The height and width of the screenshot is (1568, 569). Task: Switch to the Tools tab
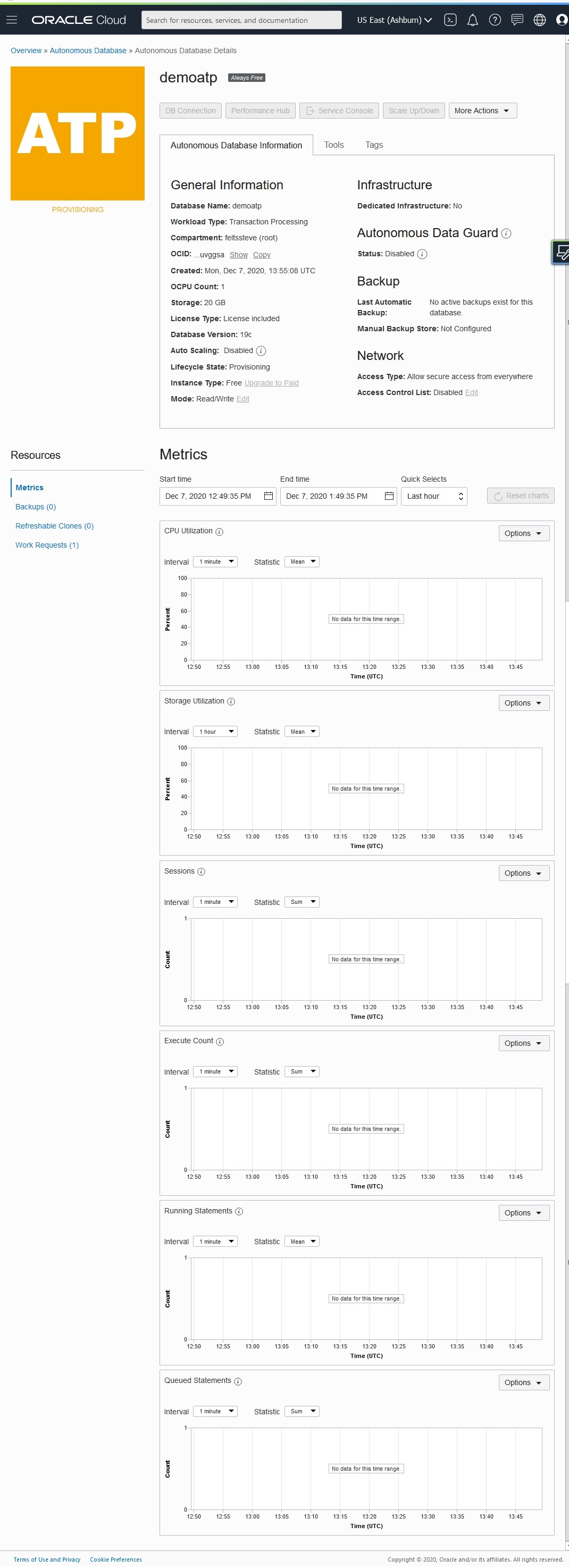coord(333,145)
